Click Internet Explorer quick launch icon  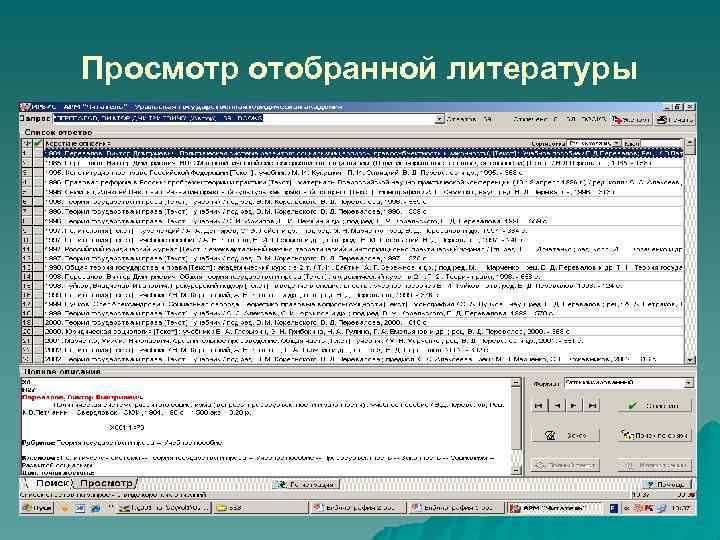[95, 508]
